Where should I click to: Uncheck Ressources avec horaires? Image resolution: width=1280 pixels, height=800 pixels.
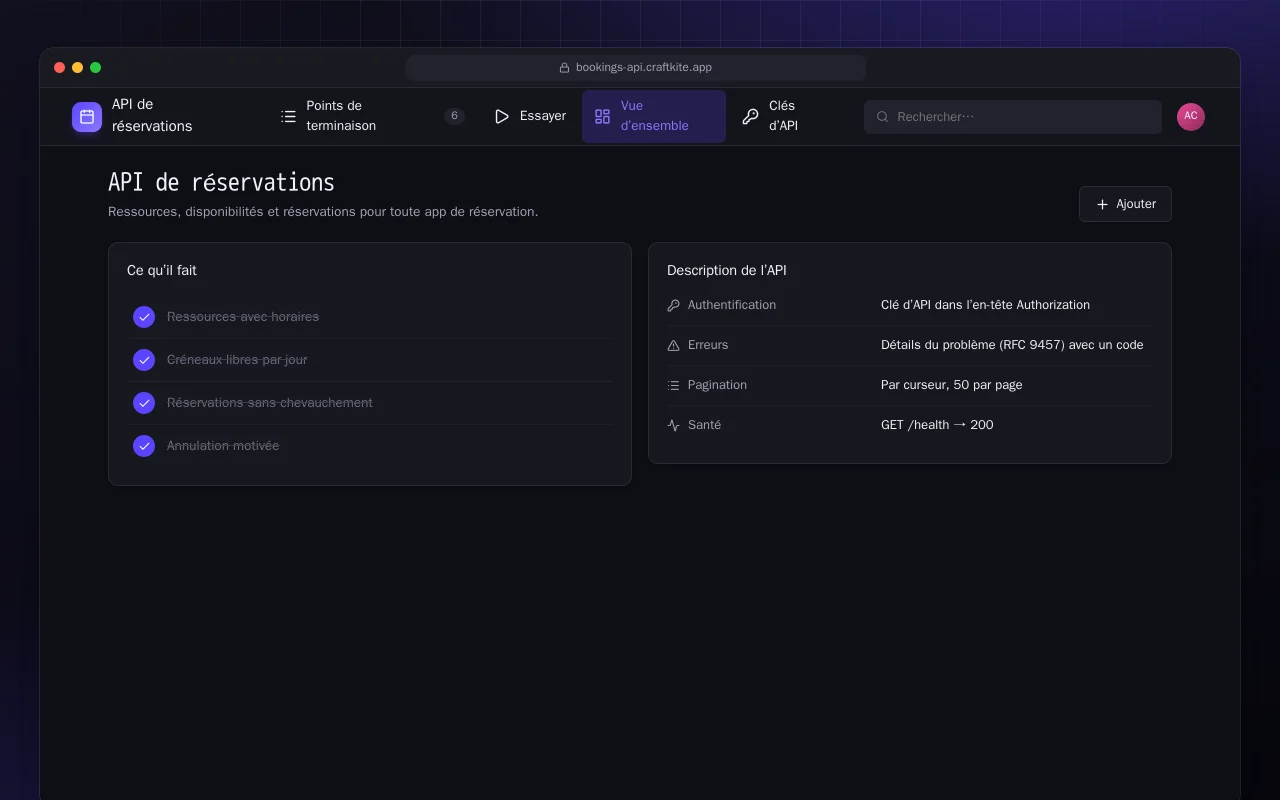[144, 317]
